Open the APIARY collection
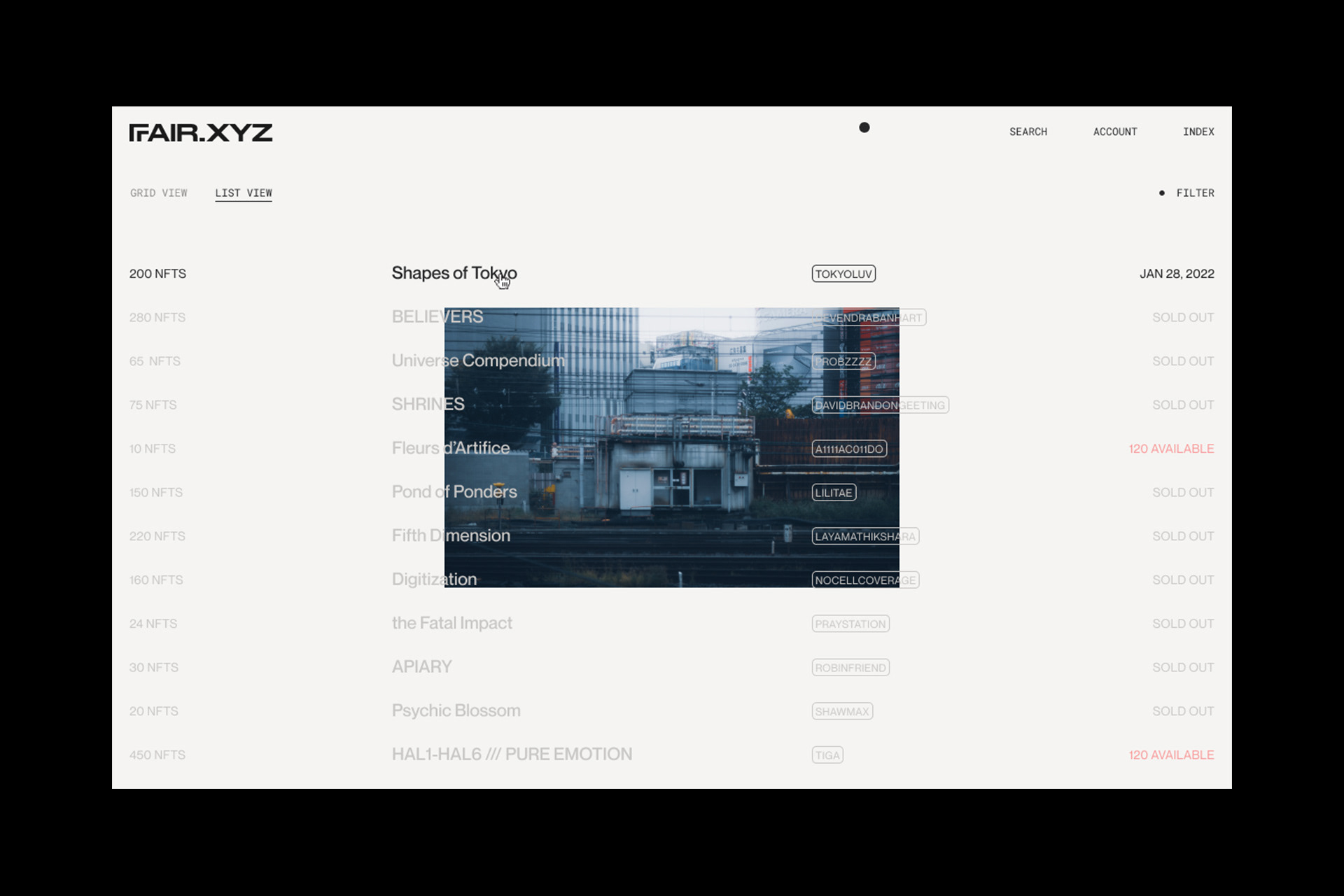 click(x=421, y=667)
